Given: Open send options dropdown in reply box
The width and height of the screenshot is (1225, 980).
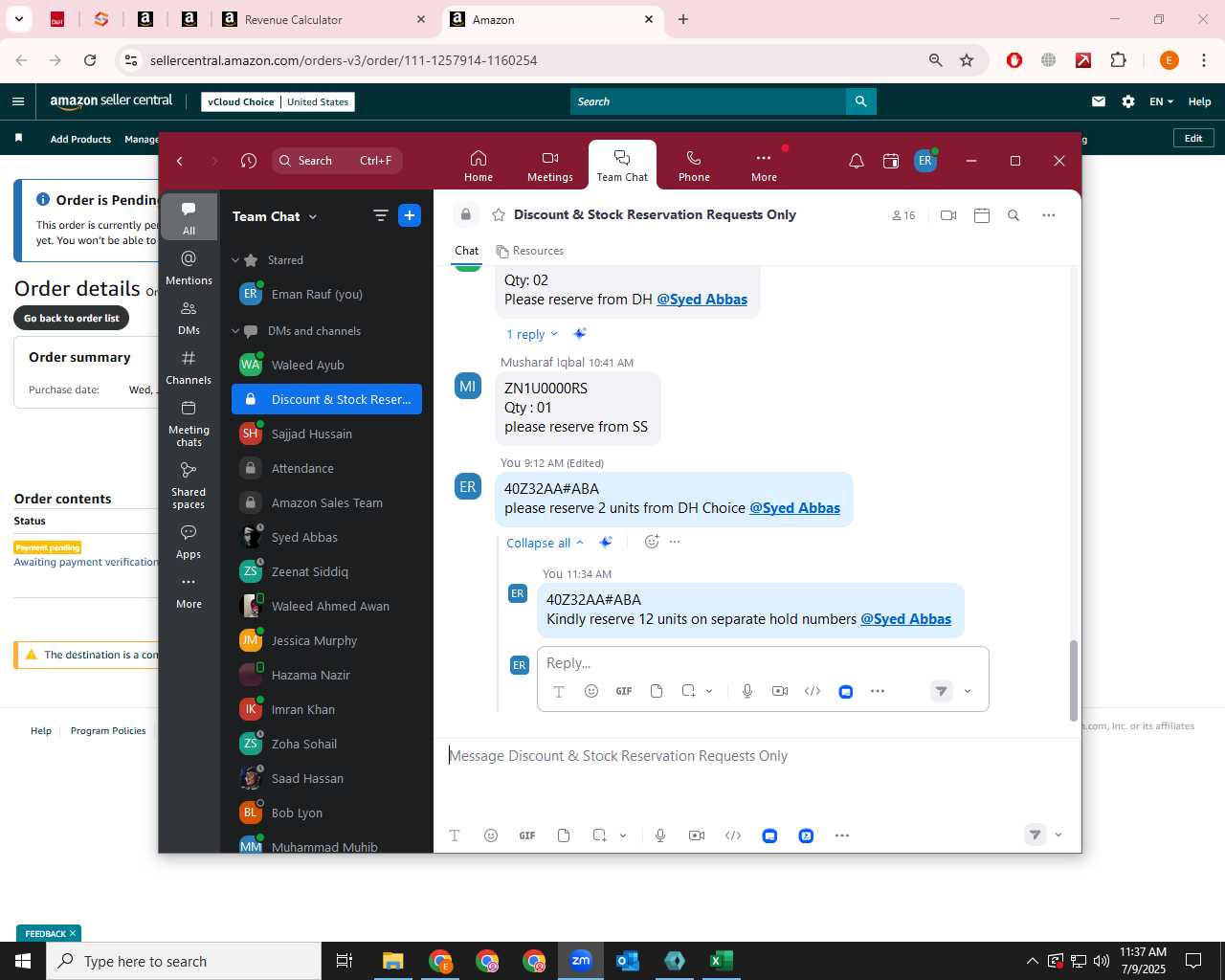Looking at the screenshot, I should tap(968, 691).
